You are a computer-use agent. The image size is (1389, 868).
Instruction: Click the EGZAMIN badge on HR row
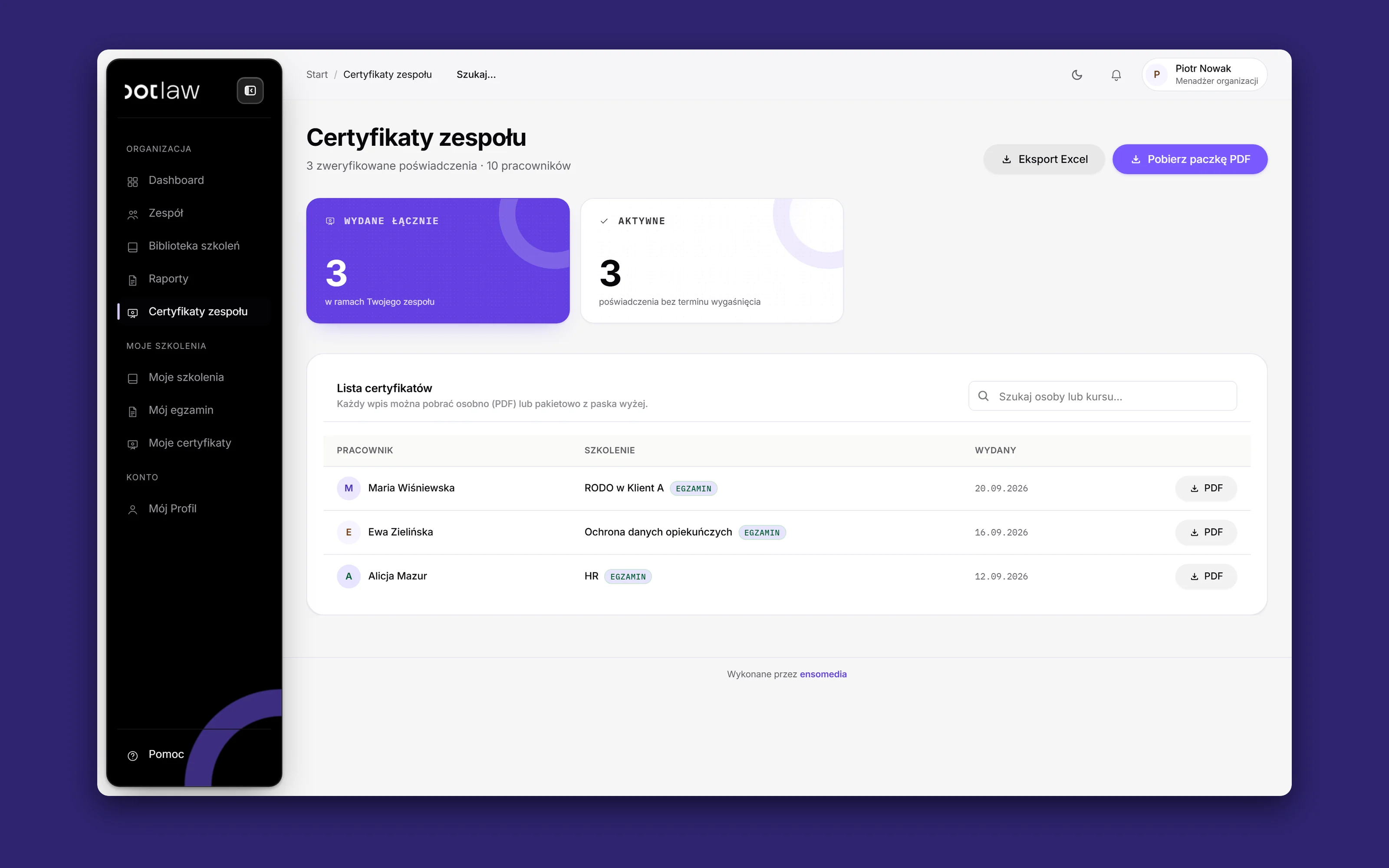coord(628,576)
